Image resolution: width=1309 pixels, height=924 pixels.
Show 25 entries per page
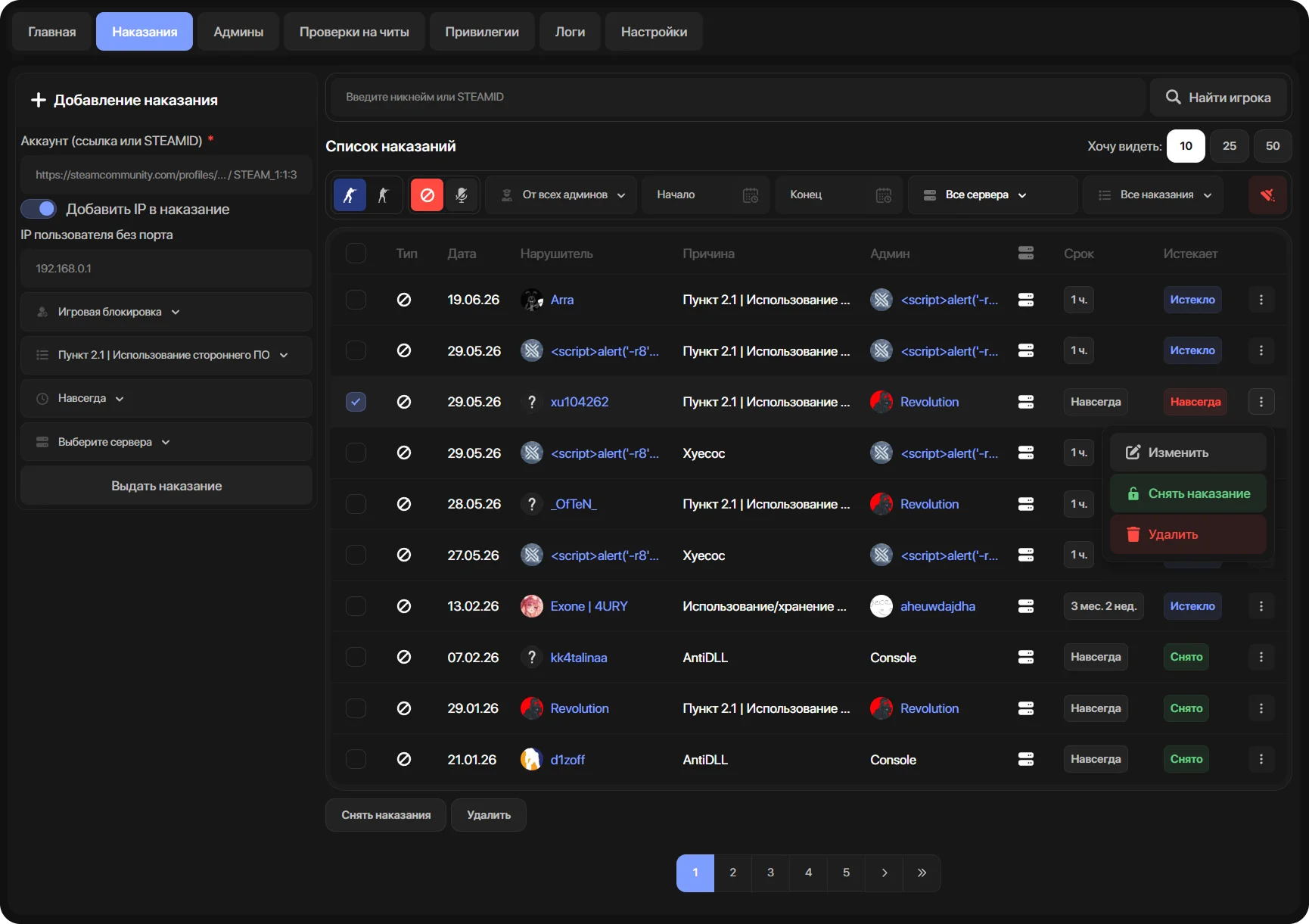(x=1230, y=146)
